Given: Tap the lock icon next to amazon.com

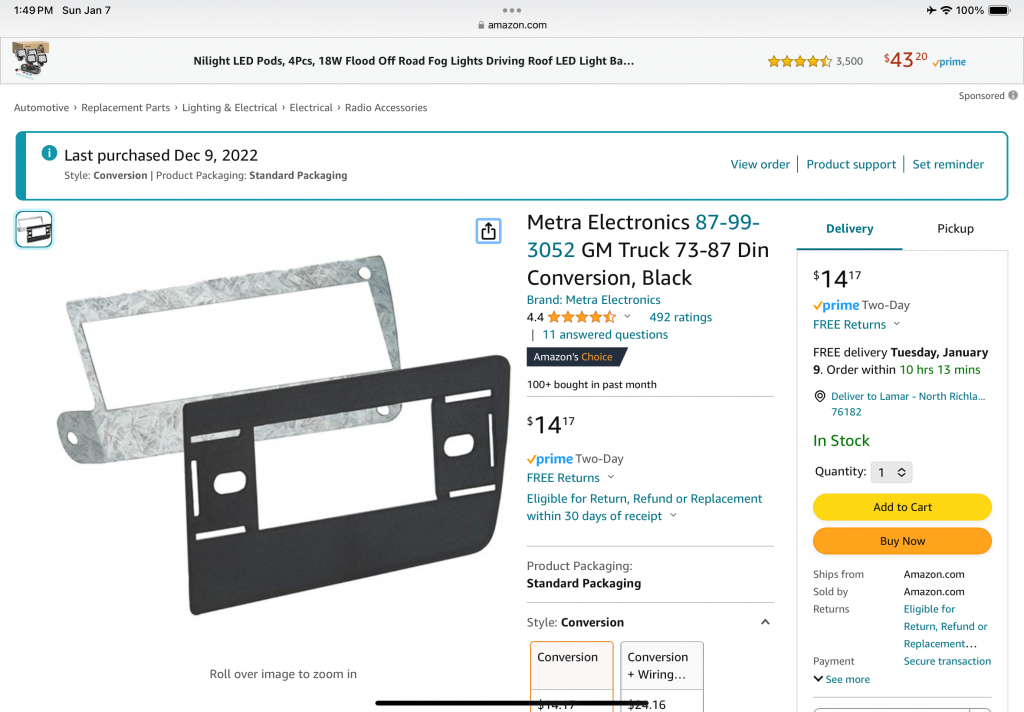Looking at the screenshot, I should coord(481,25).
